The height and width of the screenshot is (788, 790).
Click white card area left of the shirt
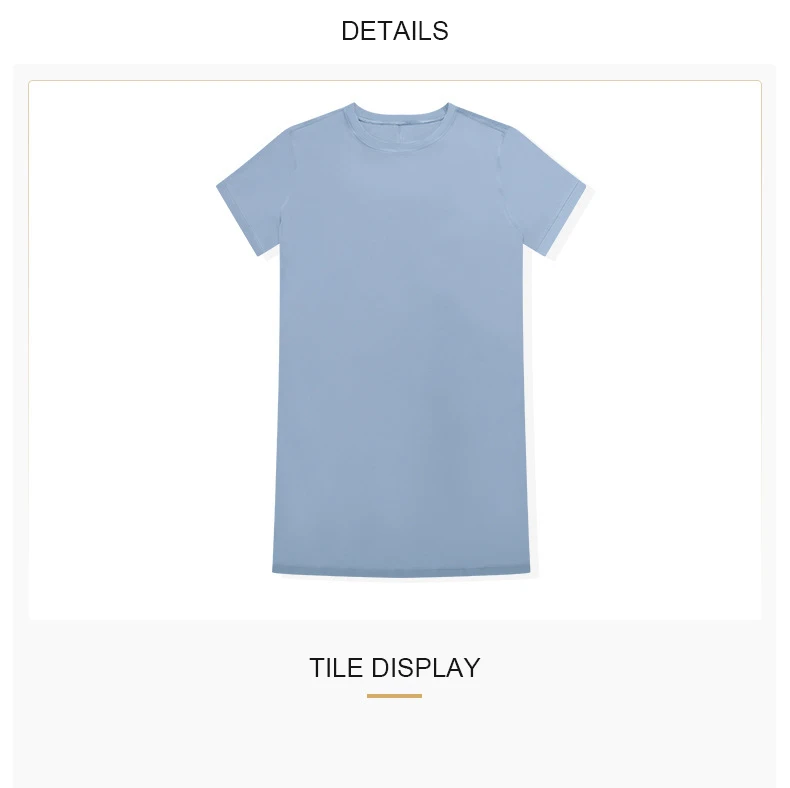[123, 350]
